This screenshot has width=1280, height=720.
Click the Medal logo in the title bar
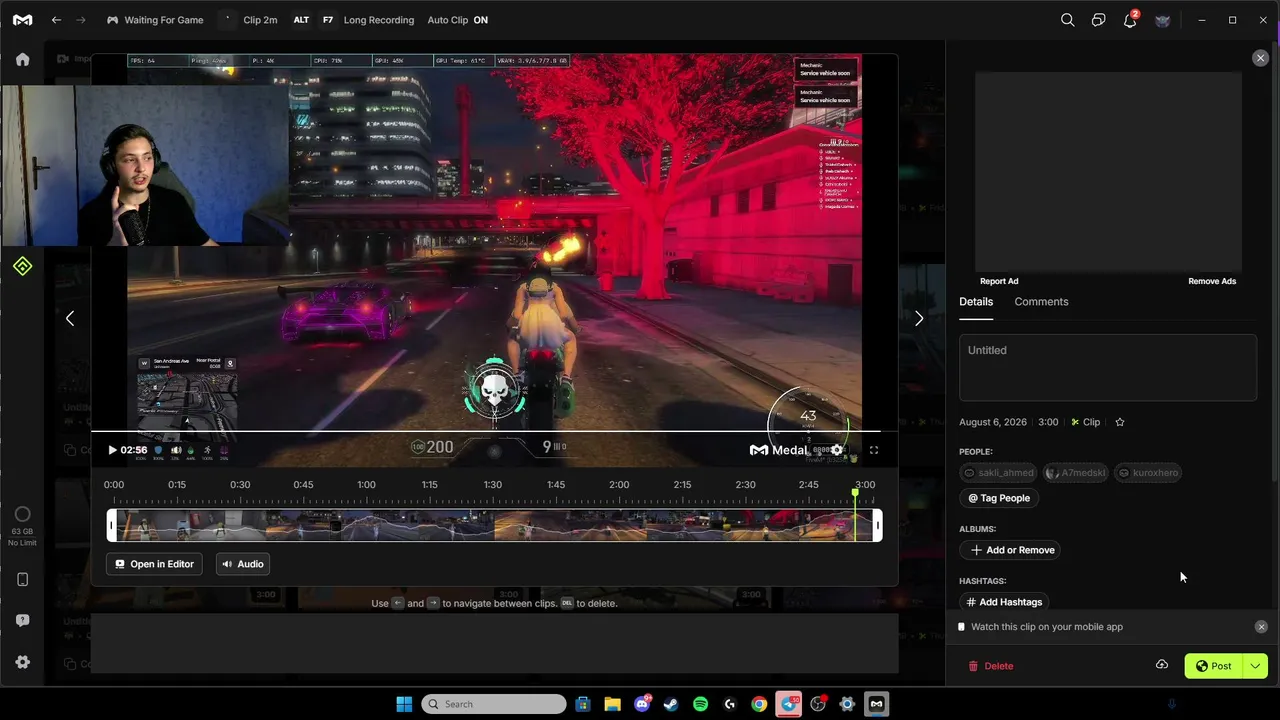tap(22, 20)
